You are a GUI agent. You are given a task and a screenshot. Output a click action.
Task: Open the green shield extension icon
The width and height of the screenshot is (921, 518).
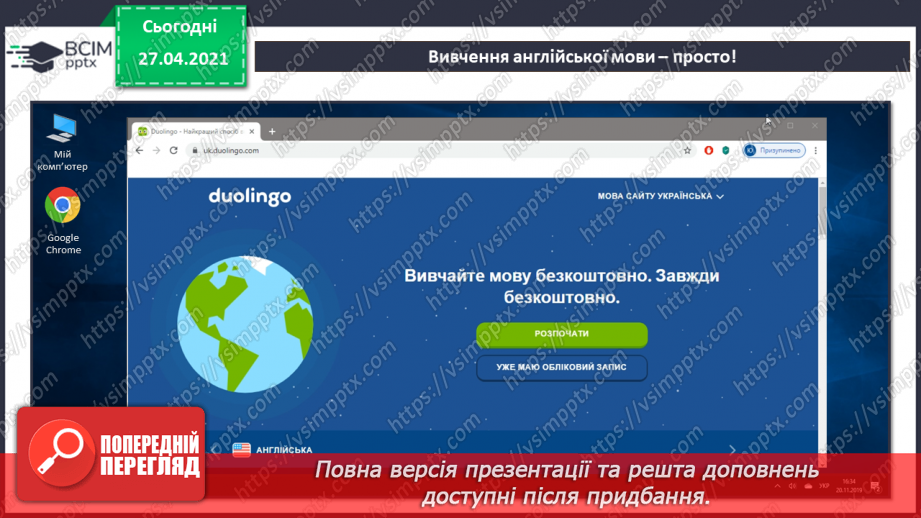click(x=726, y=150)
